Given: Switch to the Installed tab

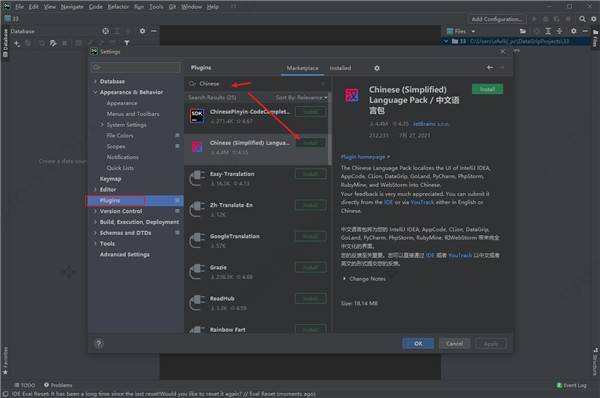Looking at the screenshot, I should 340,68.
